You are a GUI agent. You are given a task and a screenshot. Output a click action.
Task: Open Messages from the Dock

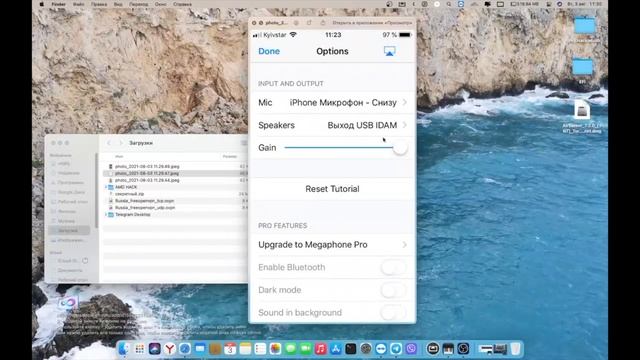point(290,349)
